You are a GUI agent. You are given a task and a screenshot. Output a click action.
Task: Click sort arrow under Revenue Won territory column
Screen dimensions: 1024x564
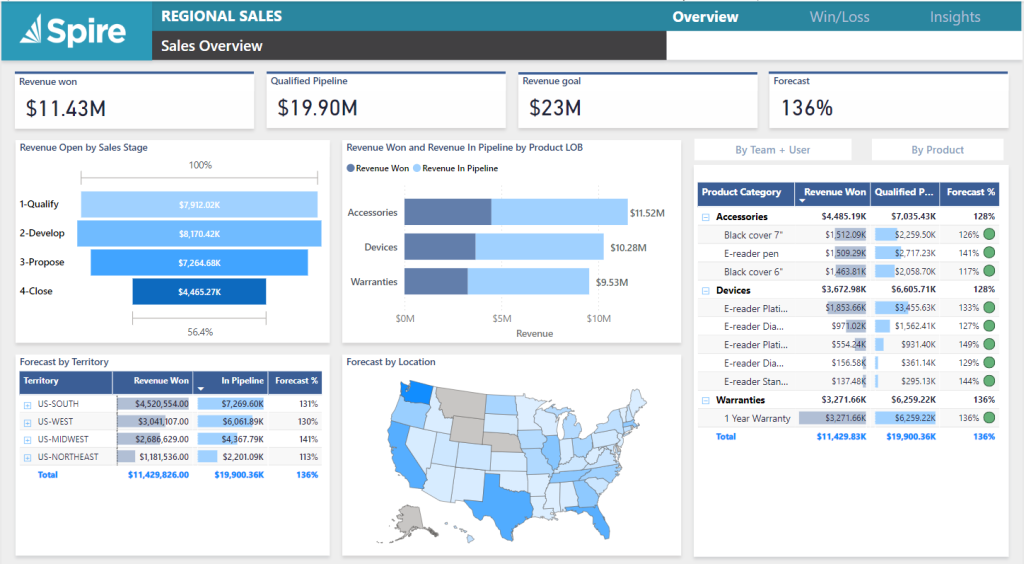pyautogui.click(x=201, y=389)
